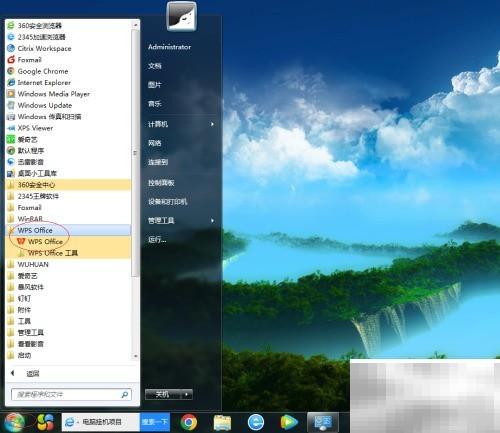500x433 pixels.
Task: Expand the Foxmail folder
Action: [68, 207]
